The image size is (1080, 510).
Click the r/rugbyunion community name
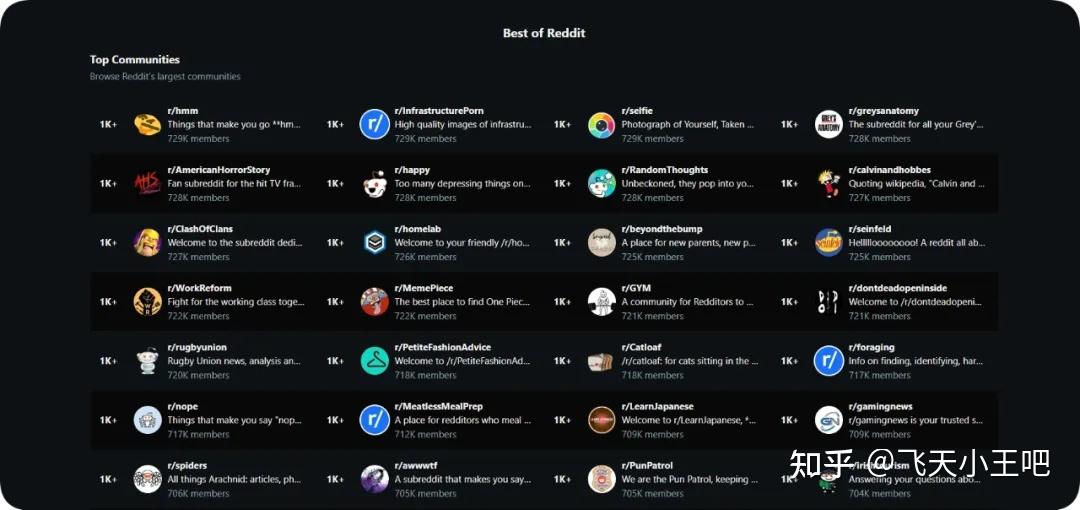197,347
